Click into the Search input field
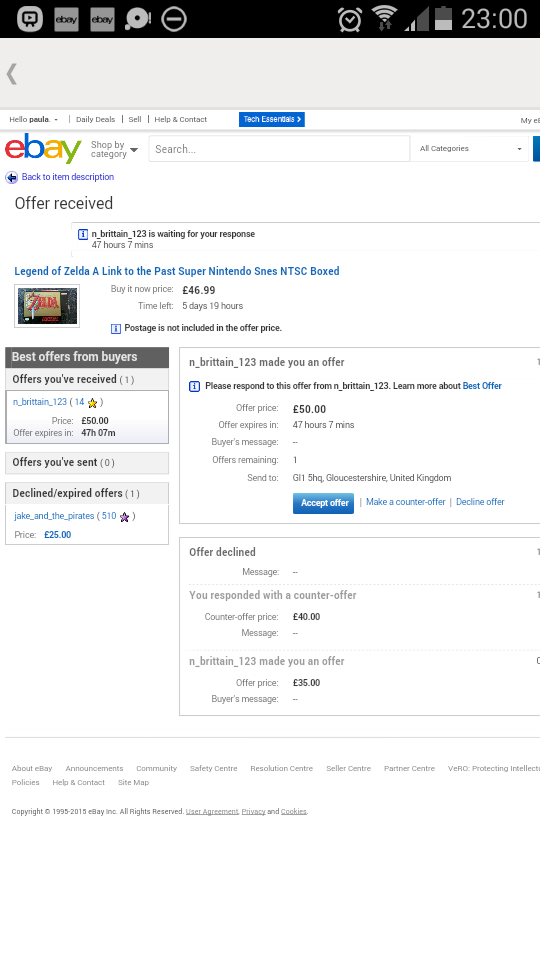 (279, 149)
